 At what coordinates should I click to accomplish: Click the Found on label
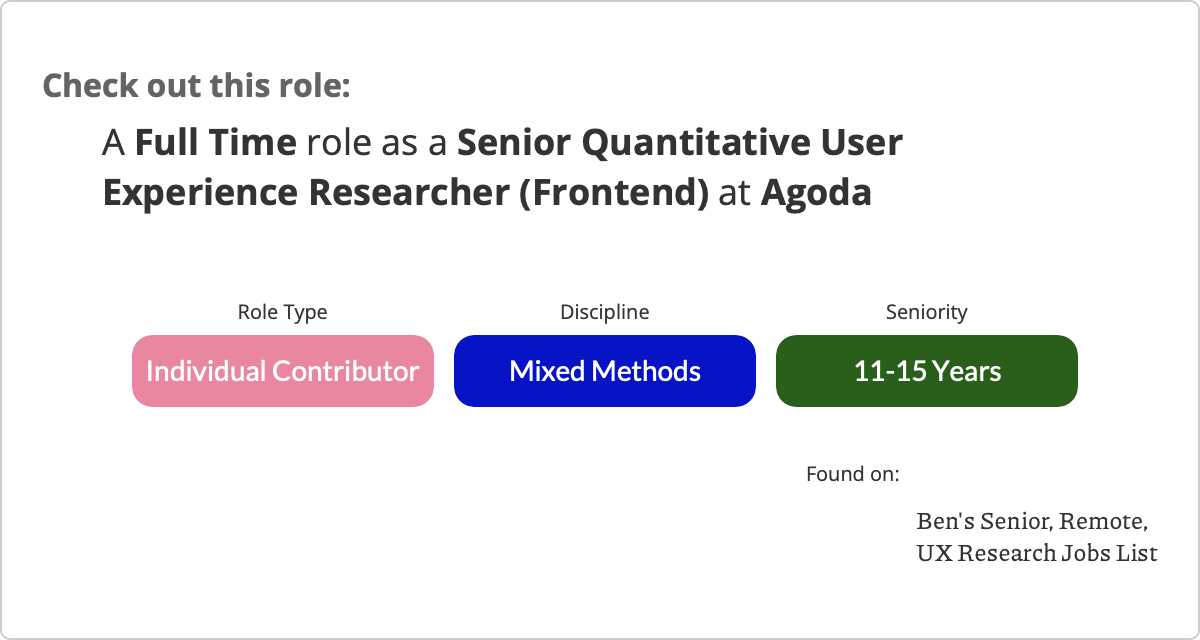(x=852, y=473)
